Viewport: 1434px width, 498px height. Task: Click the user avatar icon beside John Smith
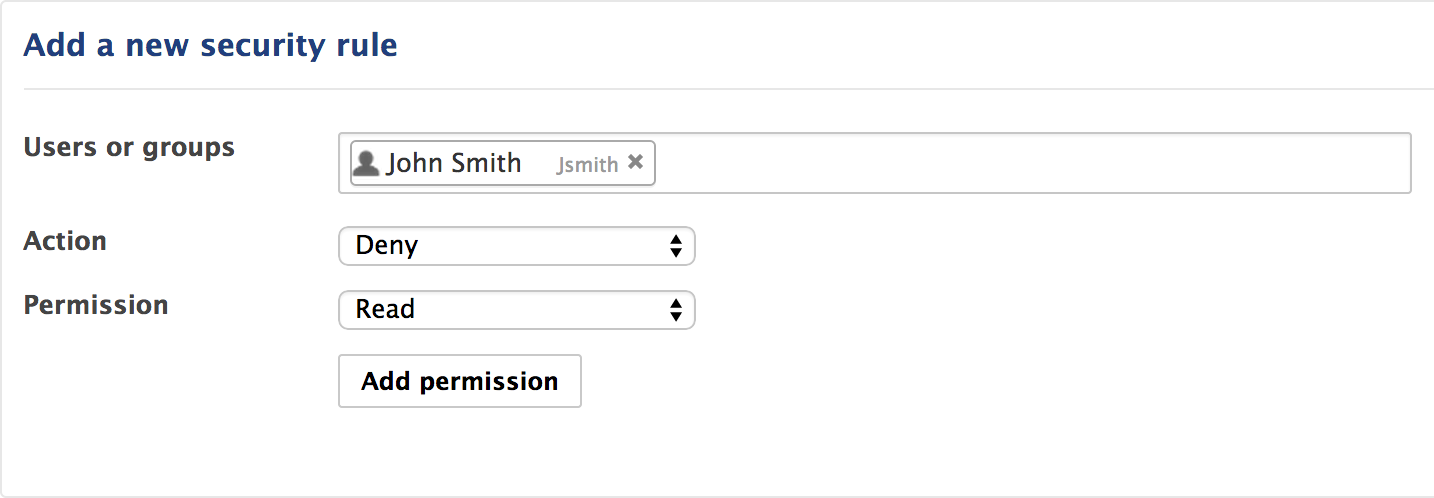pyautogui.click(x=367, y=163)
